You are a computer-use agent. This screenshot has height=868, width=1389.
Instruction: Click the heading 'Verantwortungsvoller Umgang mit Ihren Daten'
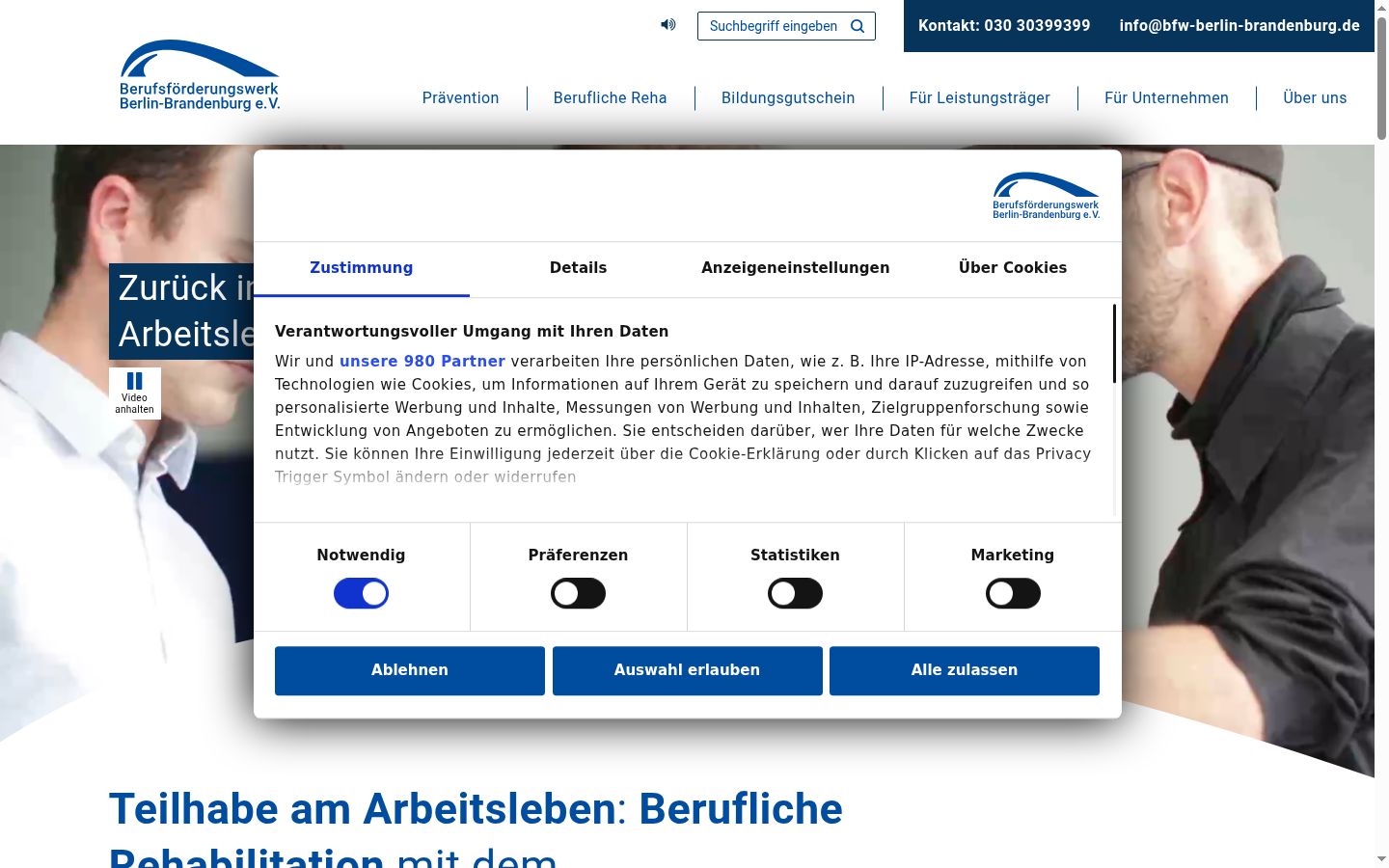(472, 332)
